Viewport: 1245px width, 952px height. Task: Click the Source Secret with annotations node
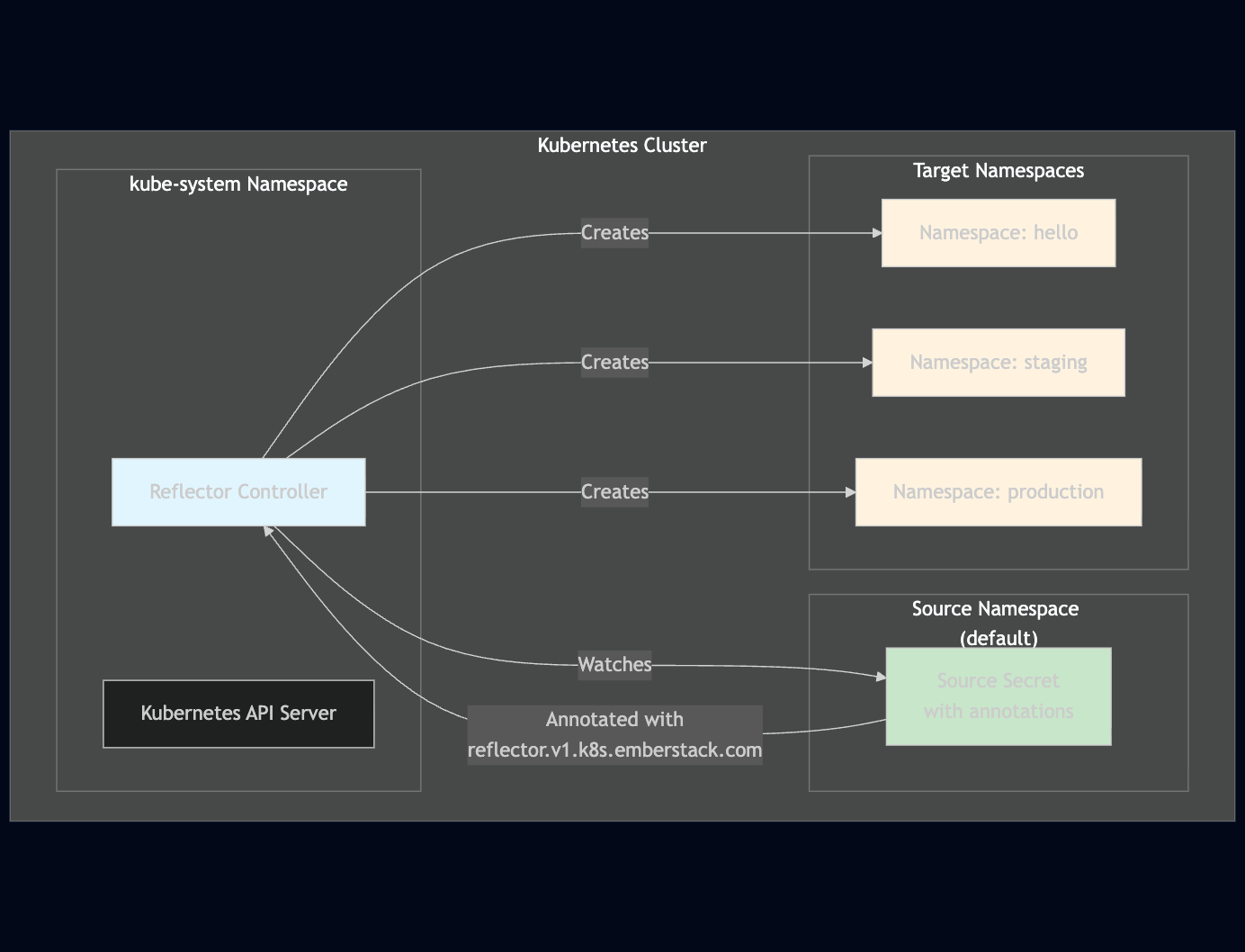(998, 696)
